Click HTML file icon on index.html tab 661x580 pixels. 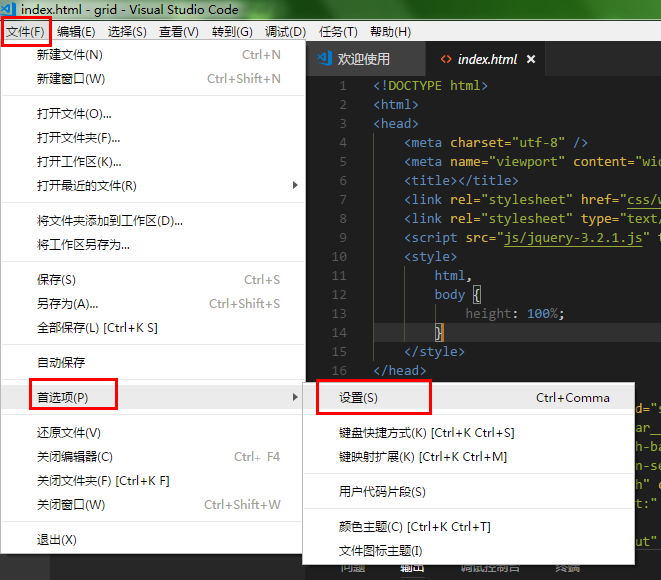[x=446, y=59]
